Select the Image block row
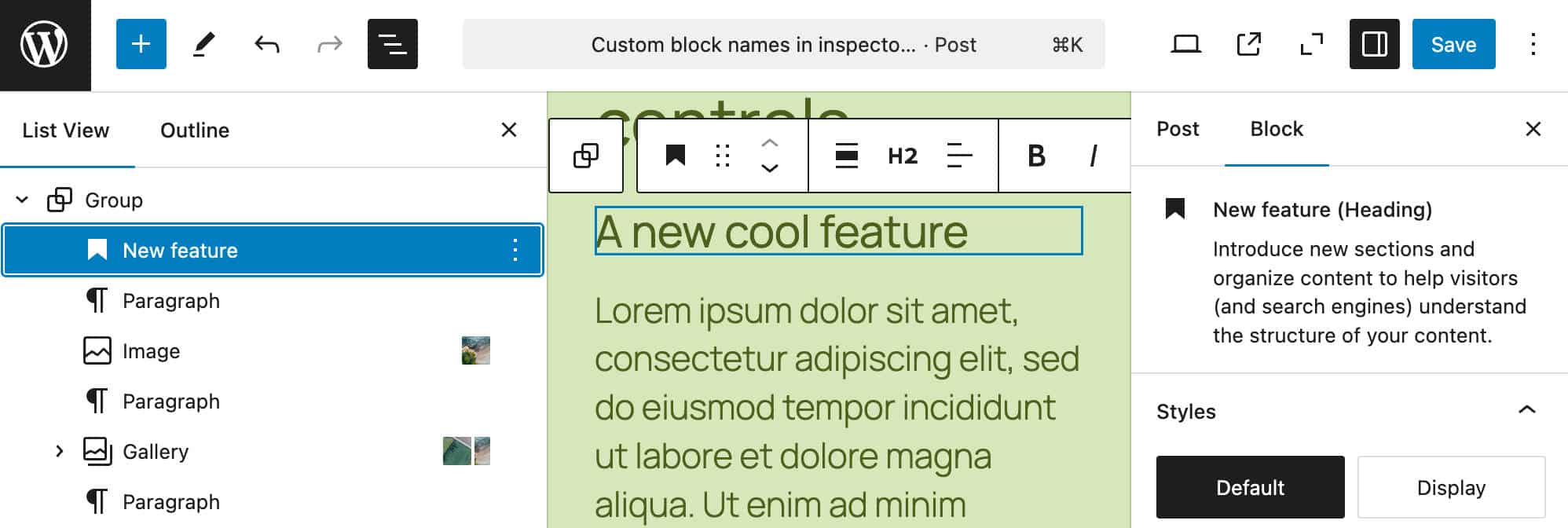 pos(273,350)
